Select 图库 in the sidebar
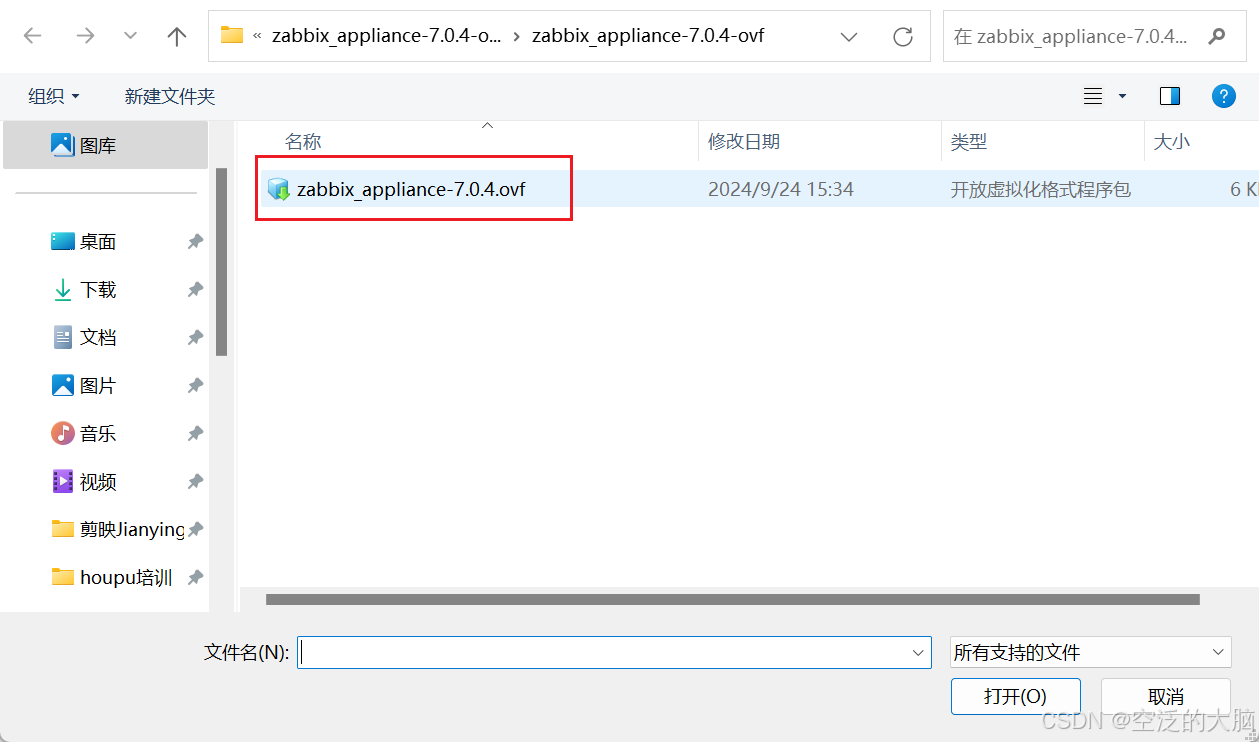Image resolution: width=1259 pixels, height=742 pixels. [x=105, y=145]
